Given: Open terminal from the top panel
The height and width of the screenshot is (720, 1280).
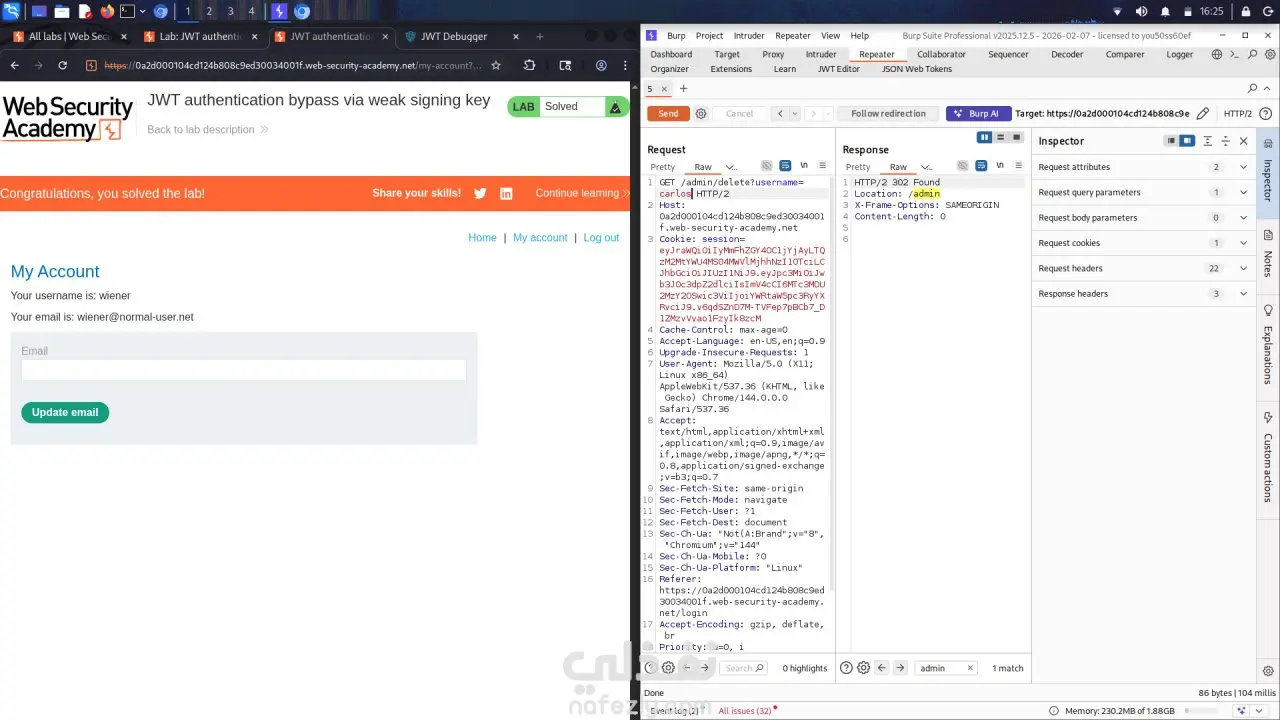Looking at the screenshot, I should [x=127, y=12].
